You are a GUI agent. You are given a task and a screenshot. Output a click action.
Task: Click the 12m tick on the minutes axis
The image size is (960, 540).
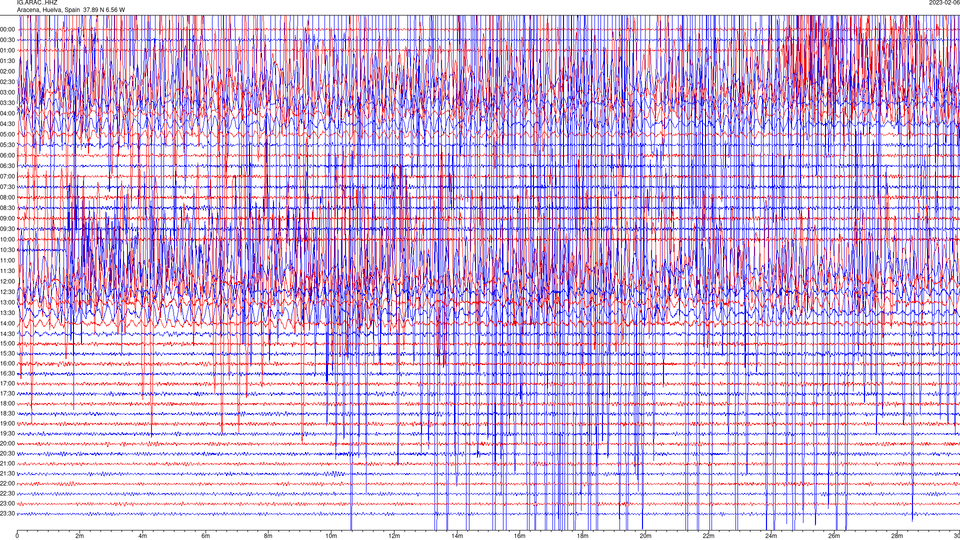pos(394,536)
